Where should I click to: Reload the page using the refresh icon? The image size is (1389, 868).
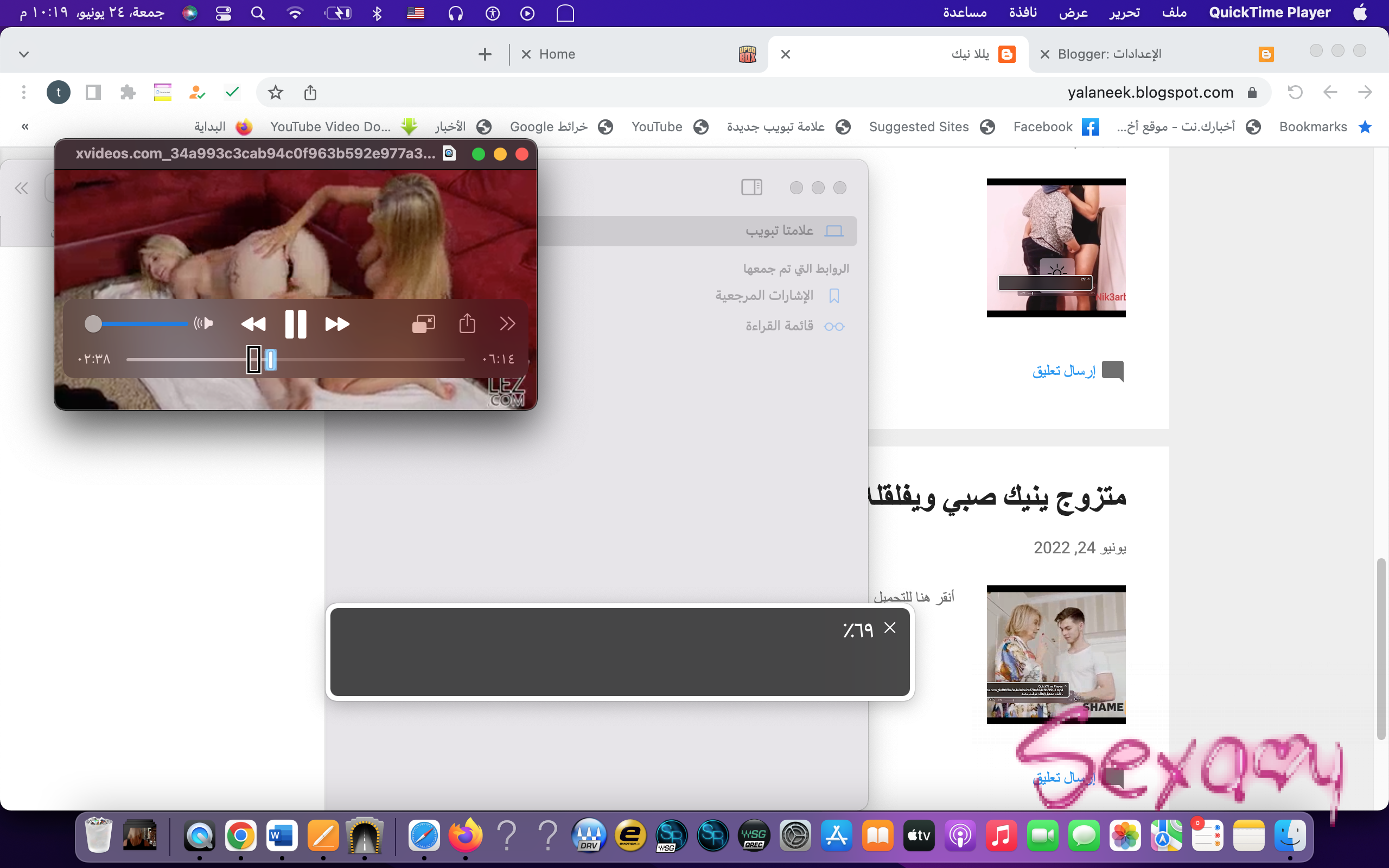[1295, 92]
